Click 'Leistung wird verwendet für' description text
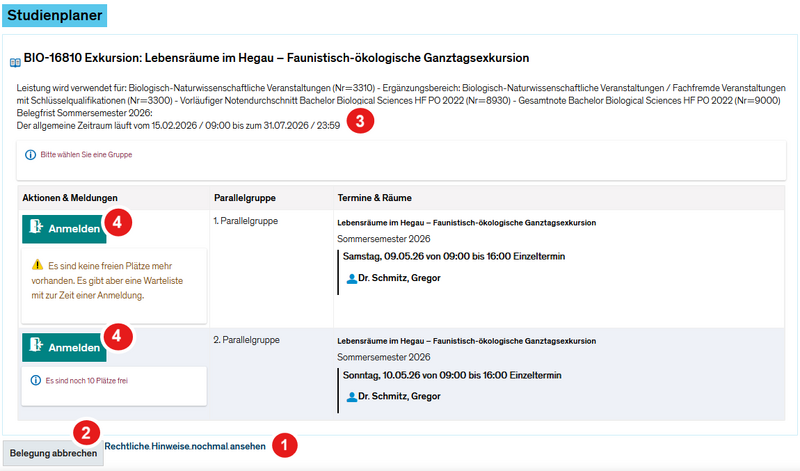This screenshot has width=800, height=471. tap(401, 94)
